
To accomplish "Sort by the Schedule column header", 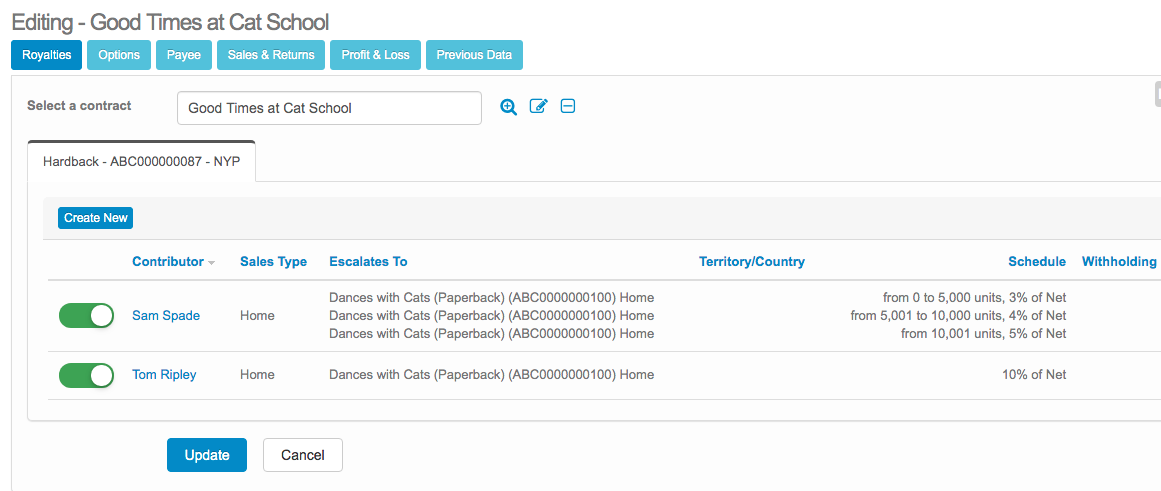I will coord(1036,262).
